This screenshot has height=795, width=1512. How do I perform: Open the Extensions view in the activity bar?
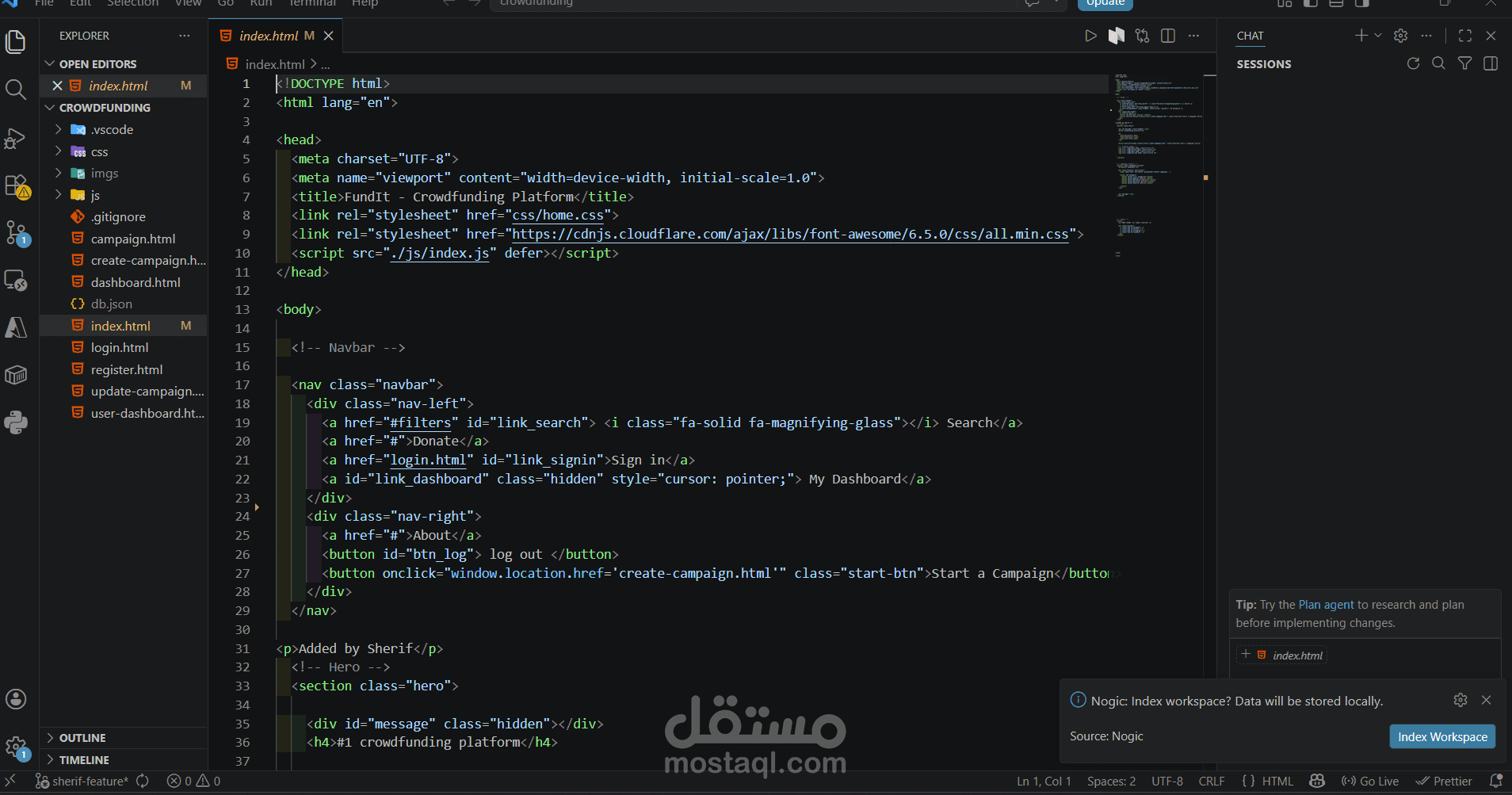pos(16,186)
